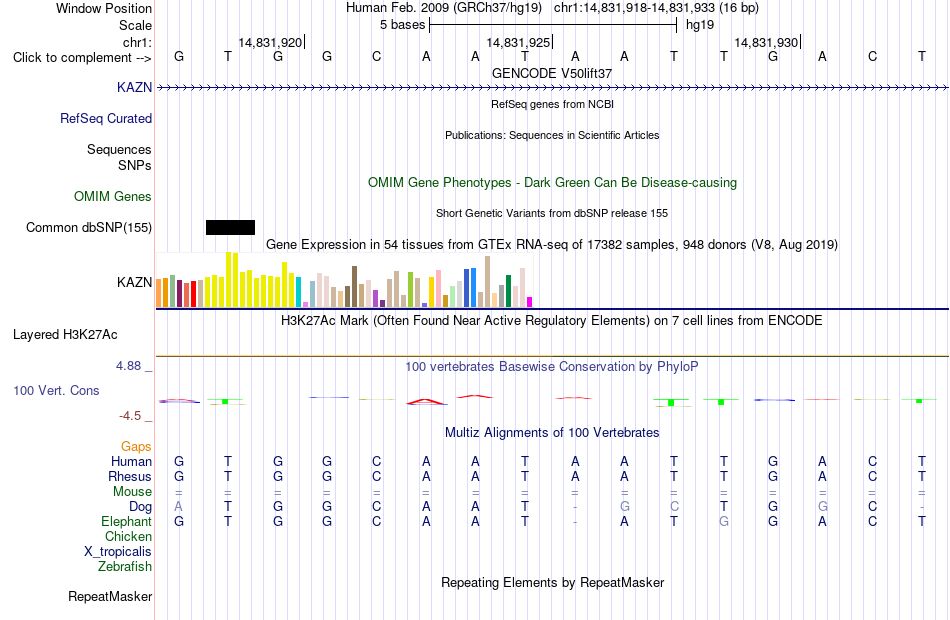
Task: Click the SNPs track label
Action: [x=135, y=165]
